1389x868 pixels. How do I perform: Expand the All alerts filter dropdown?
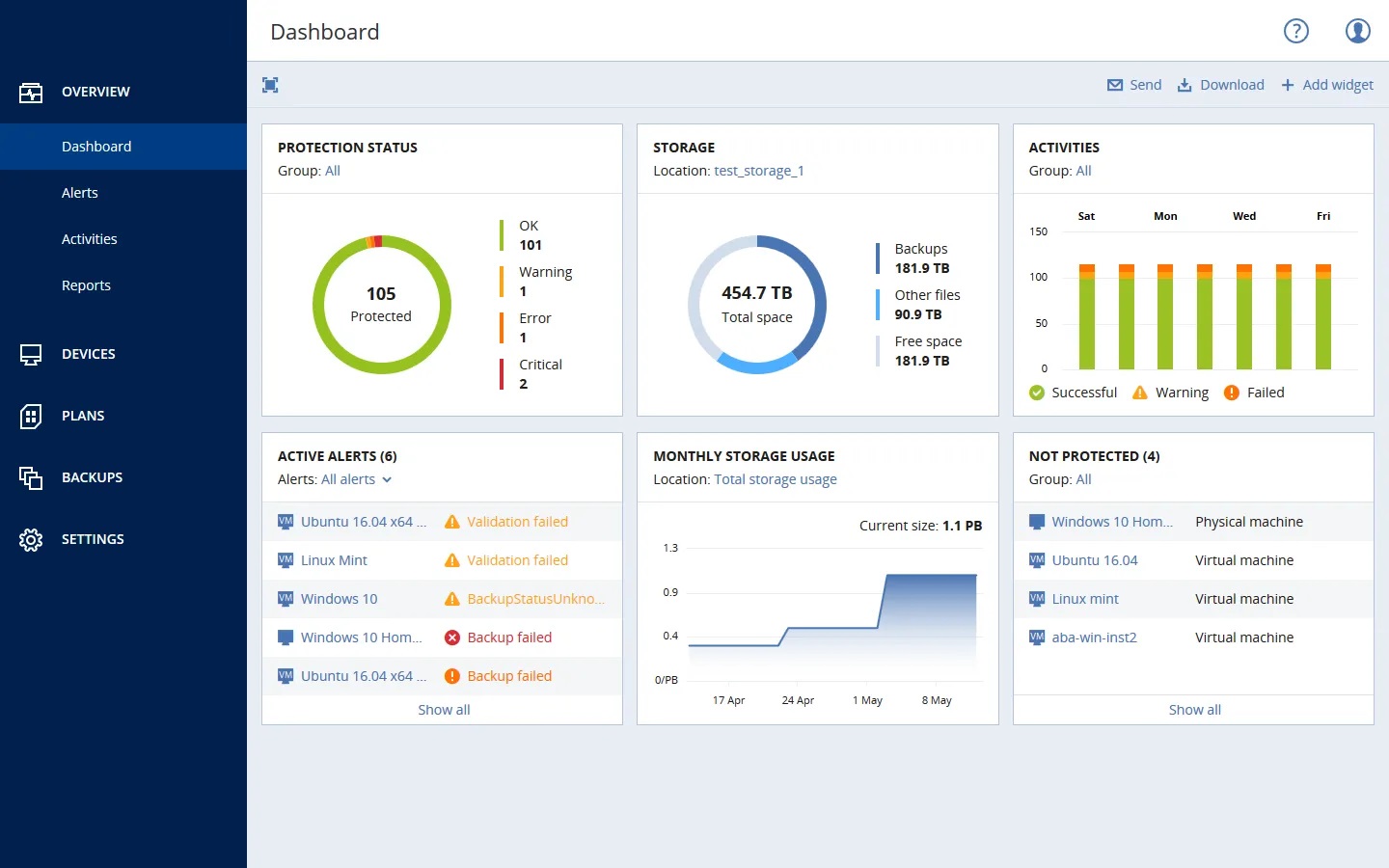pos(356,479)
